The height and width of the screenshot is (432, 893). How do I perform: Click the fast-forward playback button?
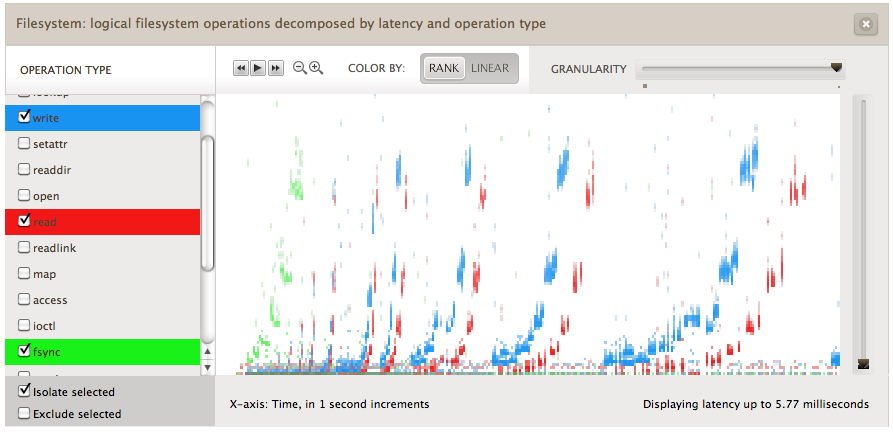[275, 68]
